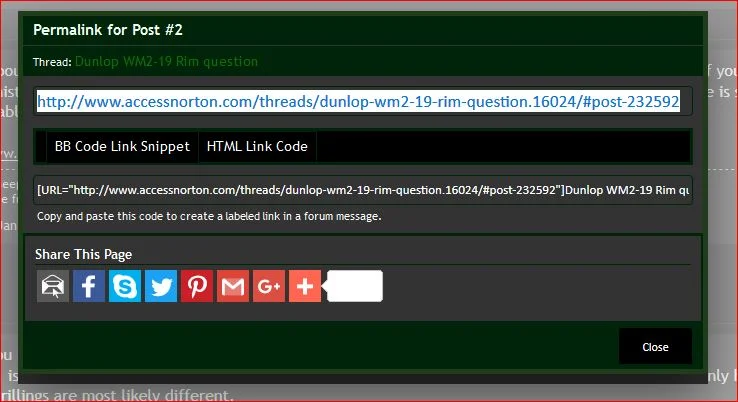
Task: Share this page on Facebook
Action: [89, 286]
